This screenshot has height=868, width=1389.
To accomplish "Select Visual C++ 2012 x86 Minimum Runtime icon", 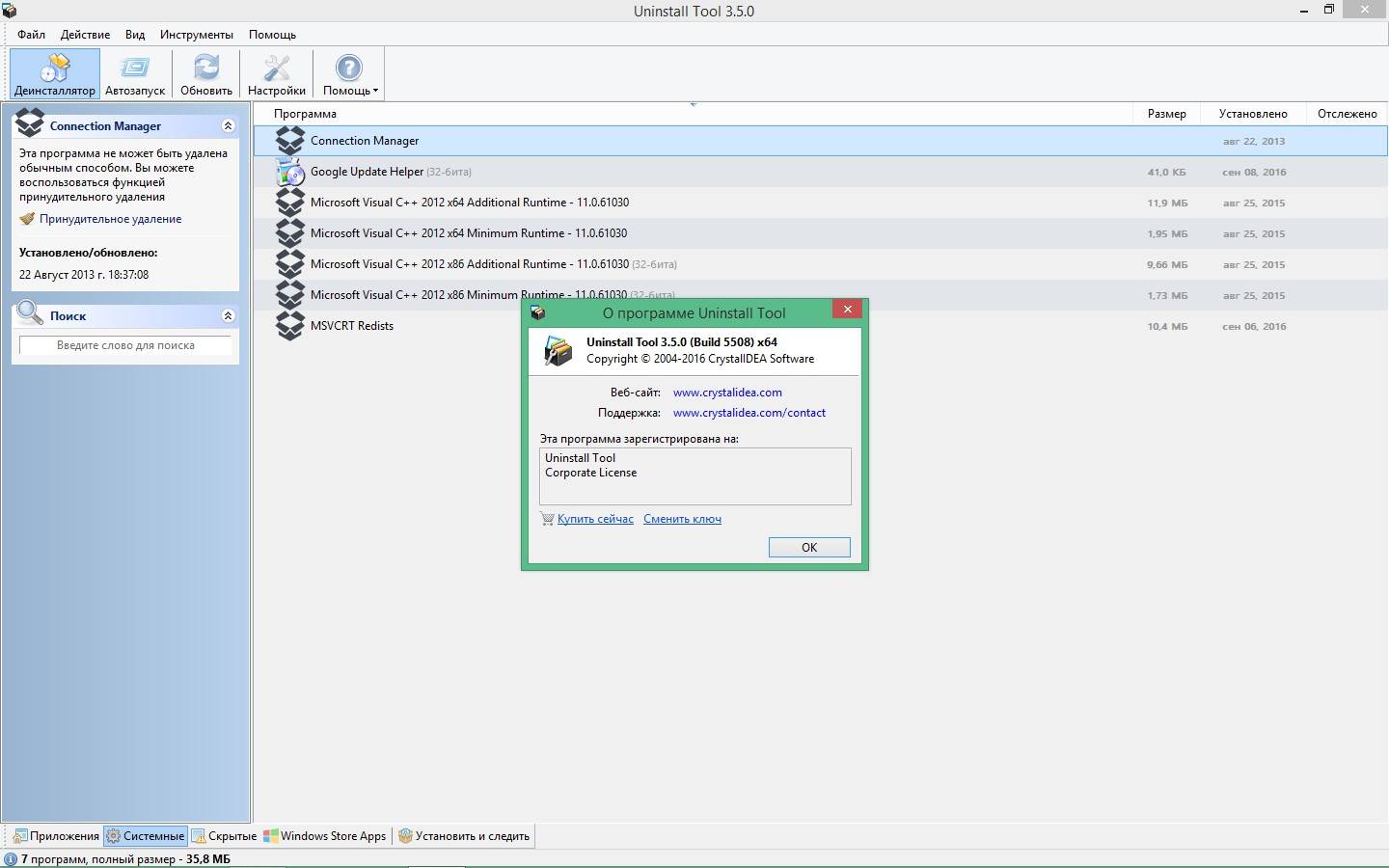I will (290, 295).
